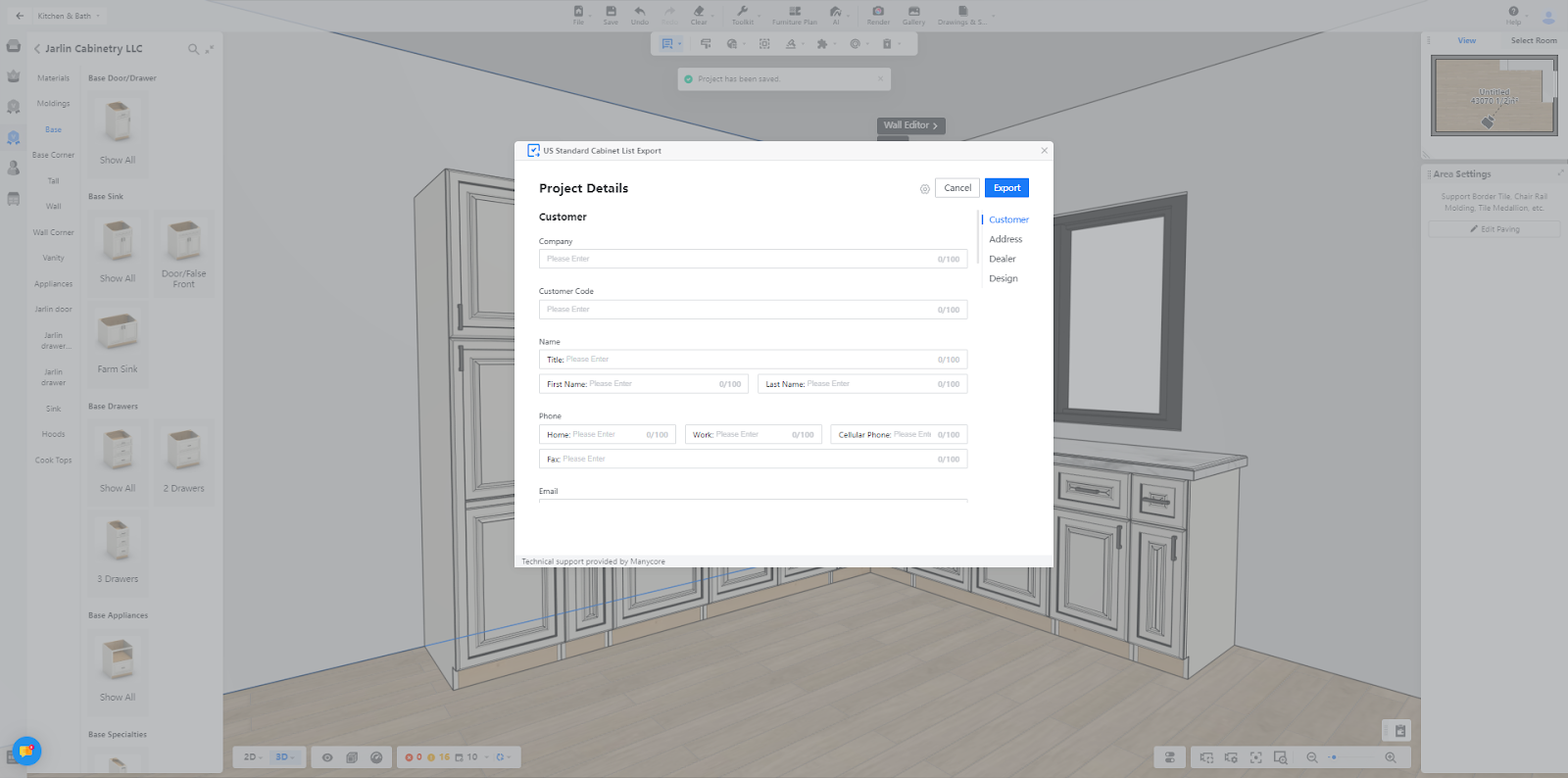1568x778 pixels.
Task: Toggle the display switches icon at bottom right
Action: (x=1169, y=757)
